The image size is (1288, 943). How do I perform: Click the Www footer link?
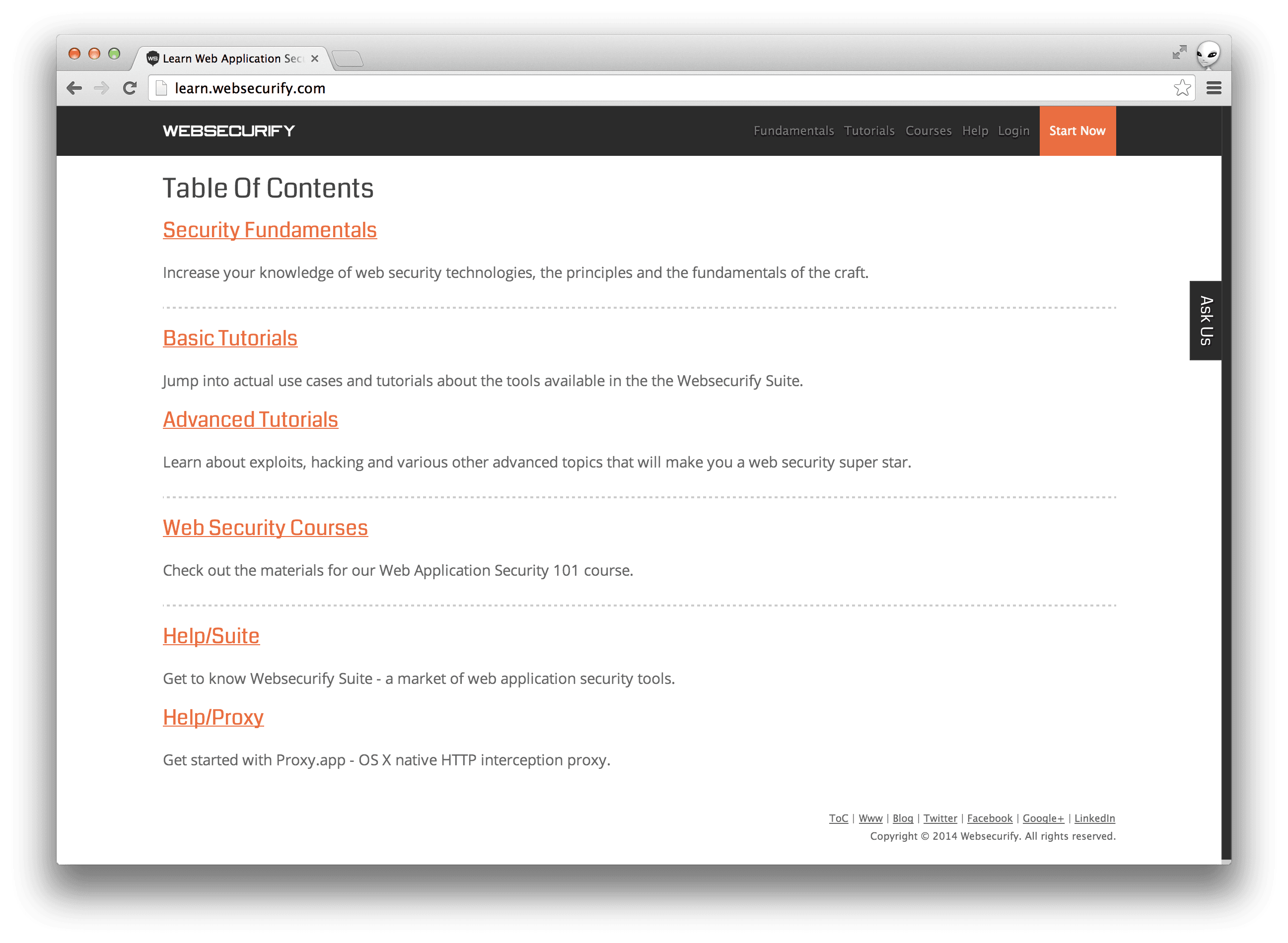[x=870, y=818]
